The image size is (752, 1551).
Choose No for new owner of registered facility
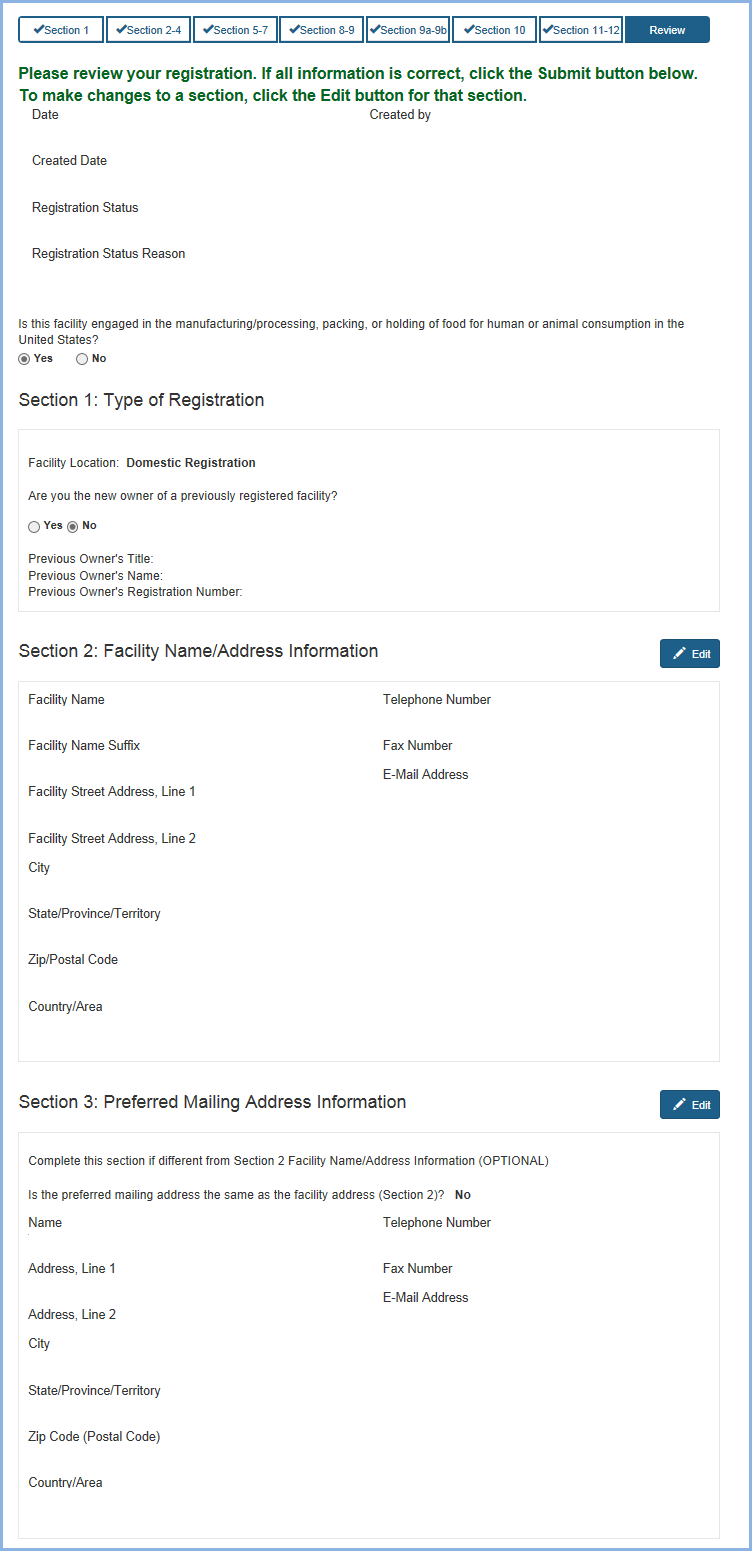coord(72,526)
